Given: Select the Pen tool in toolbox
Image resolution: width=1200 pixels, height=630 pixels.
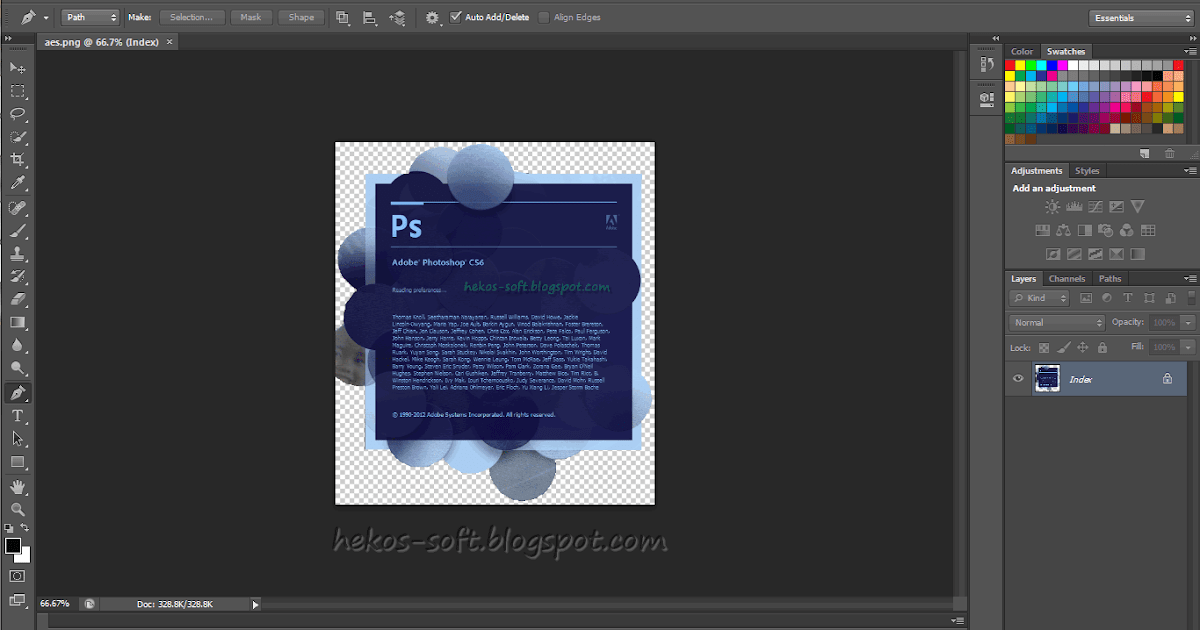Looking at the screenshot, I should coord(18,392).
